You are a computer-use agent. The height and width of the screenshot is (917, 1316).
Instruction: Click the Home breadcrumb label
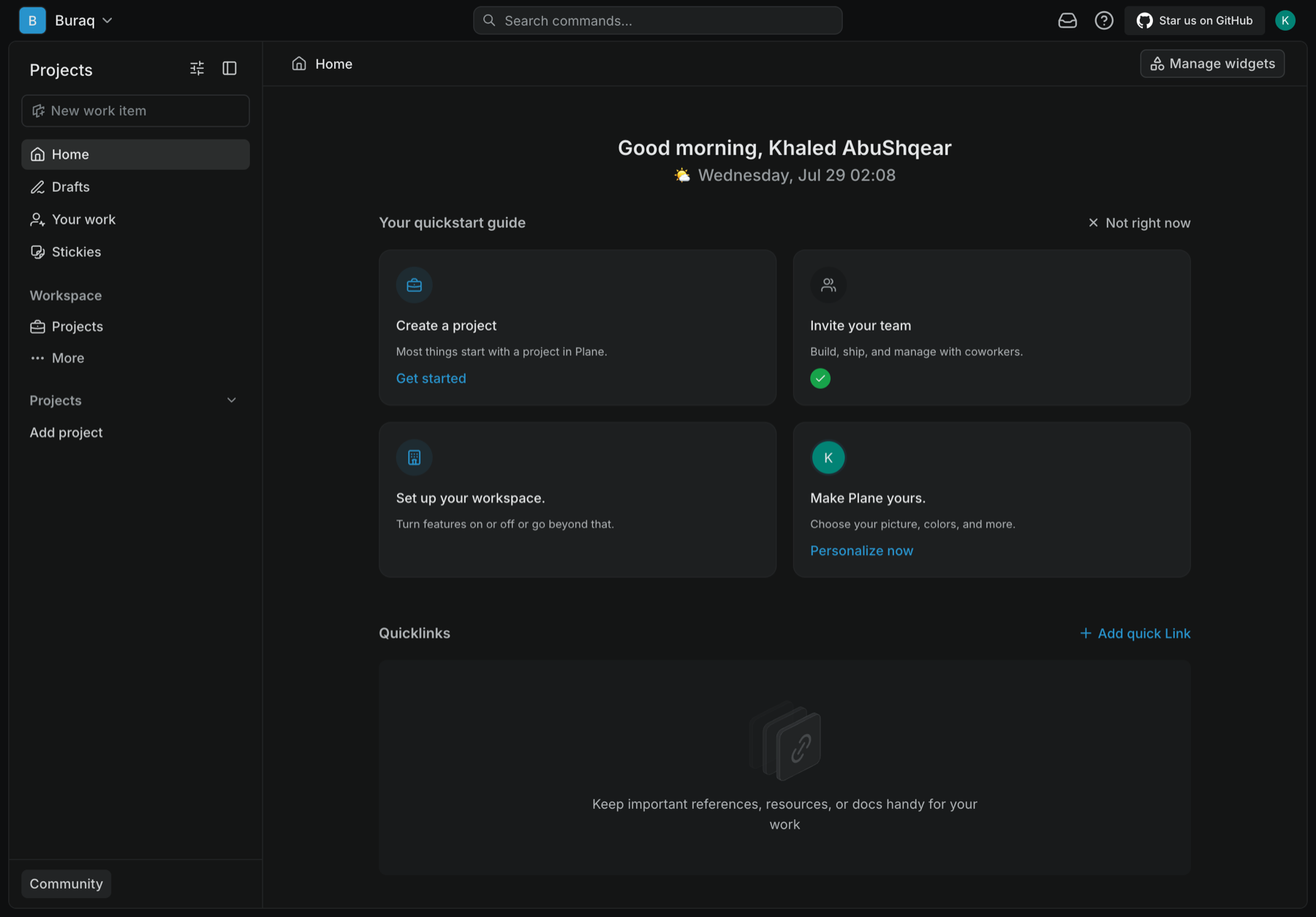pos(333,64)
